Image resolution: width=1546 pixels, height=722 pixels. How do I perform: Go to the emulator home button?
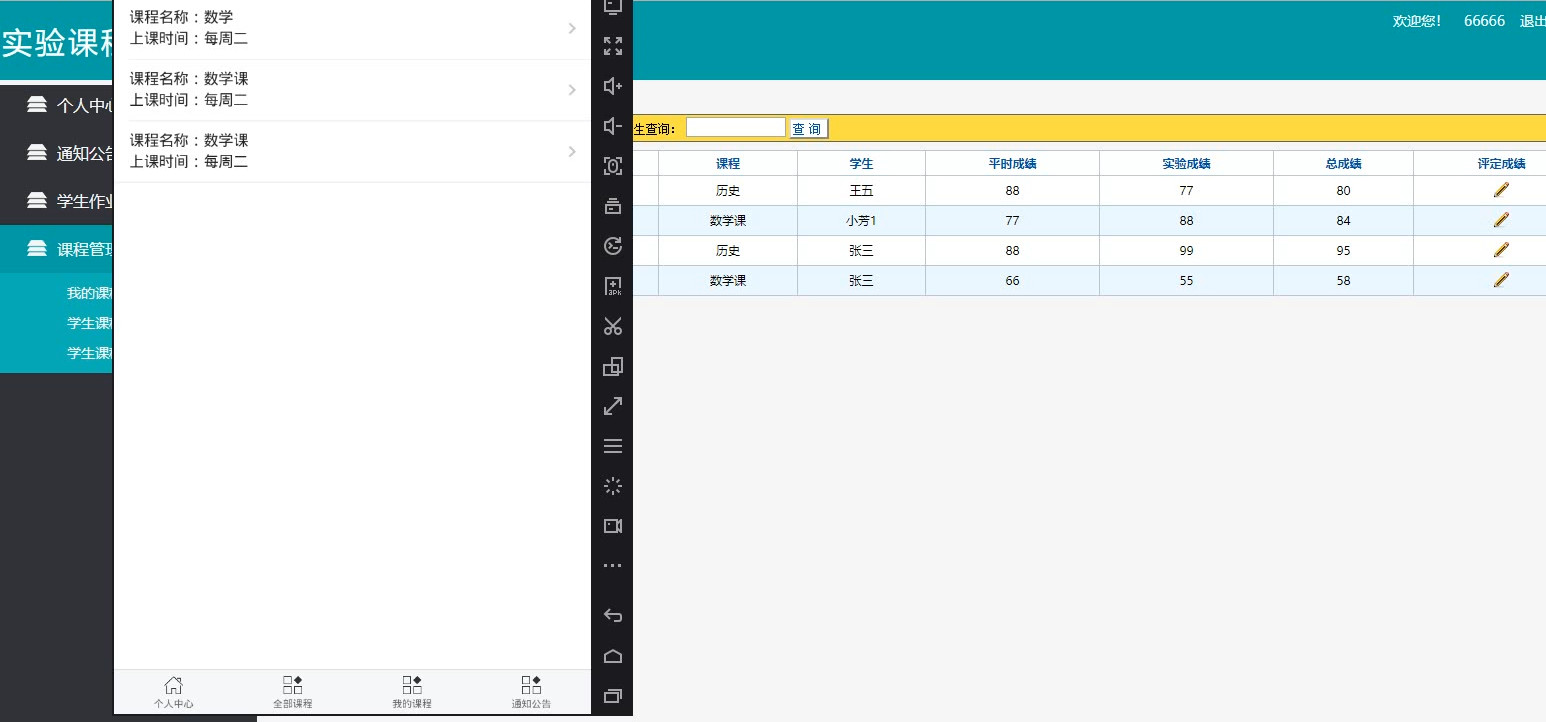tap(613, 656)
